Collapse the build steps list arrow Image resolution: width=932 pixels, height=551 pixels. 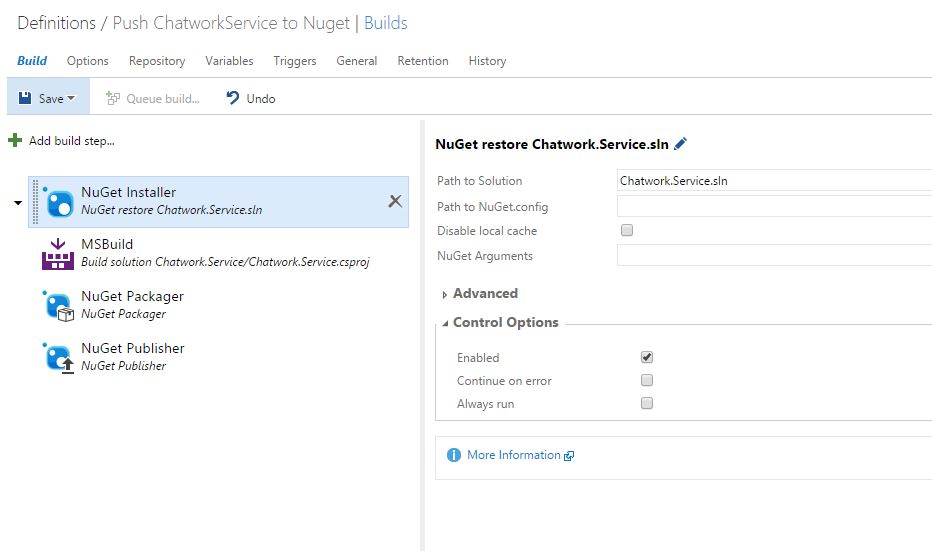18,203
